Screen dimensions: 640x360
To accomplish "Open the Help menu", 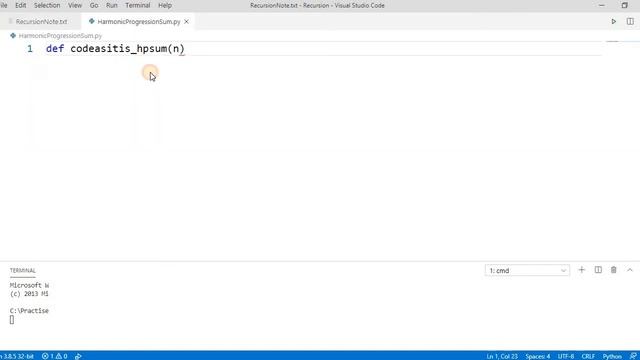I will (x=165, y=6).
